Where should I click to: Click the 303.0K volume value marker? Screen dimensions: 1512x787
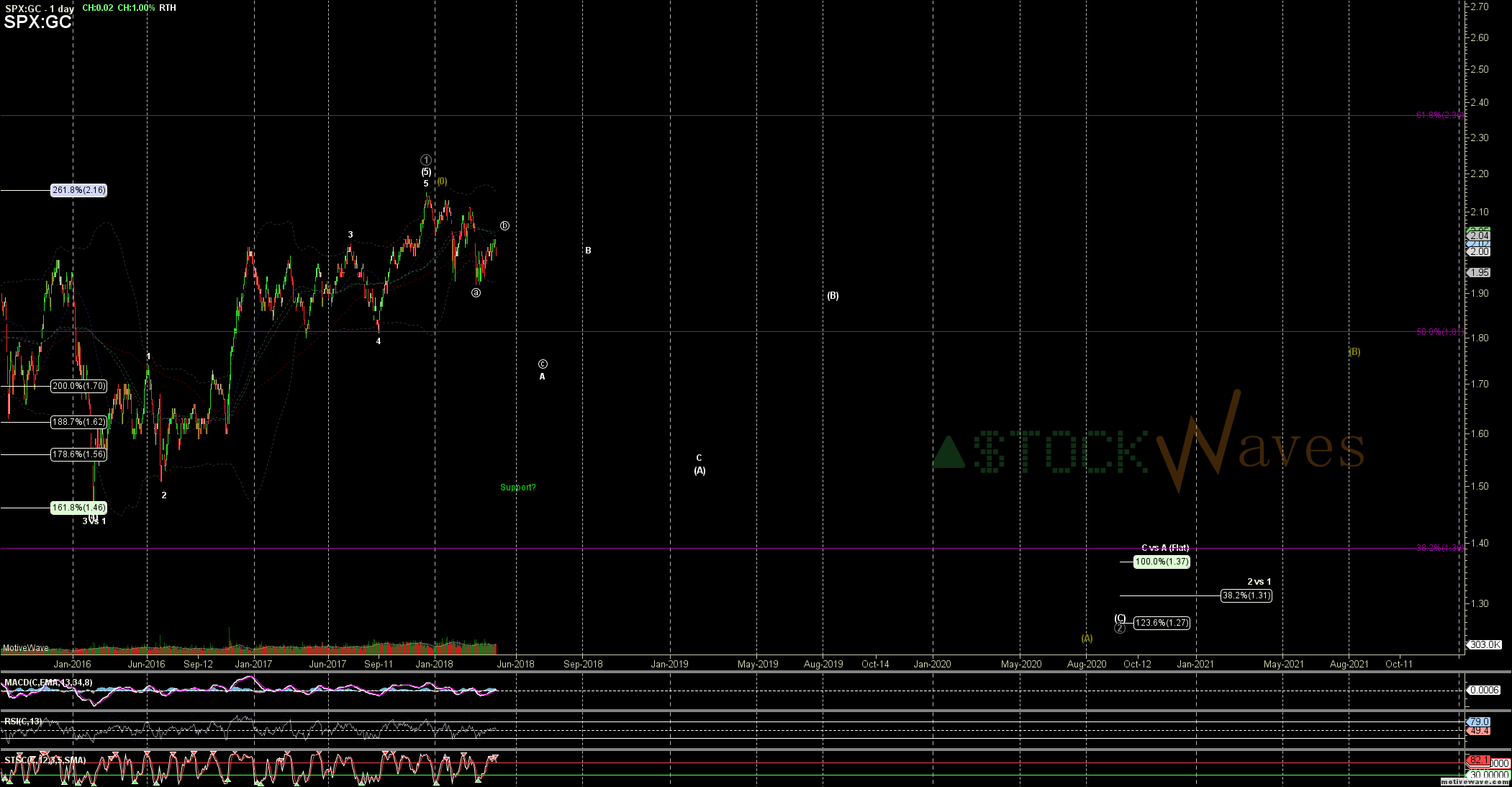point(1484,644)
